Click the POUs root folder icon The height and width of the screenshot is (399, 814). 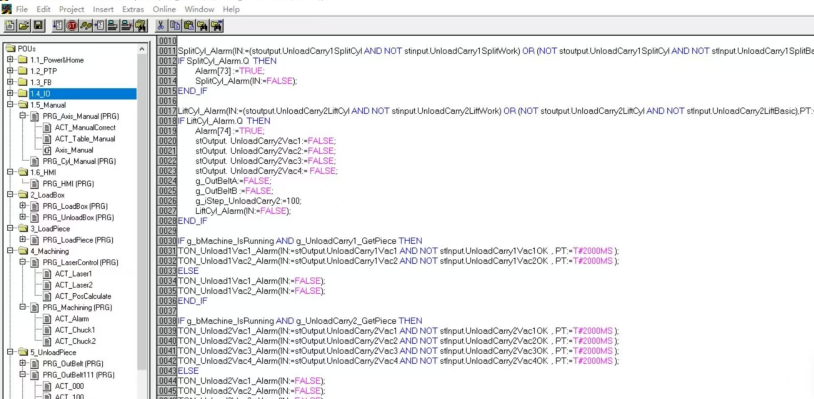[10, 48]
